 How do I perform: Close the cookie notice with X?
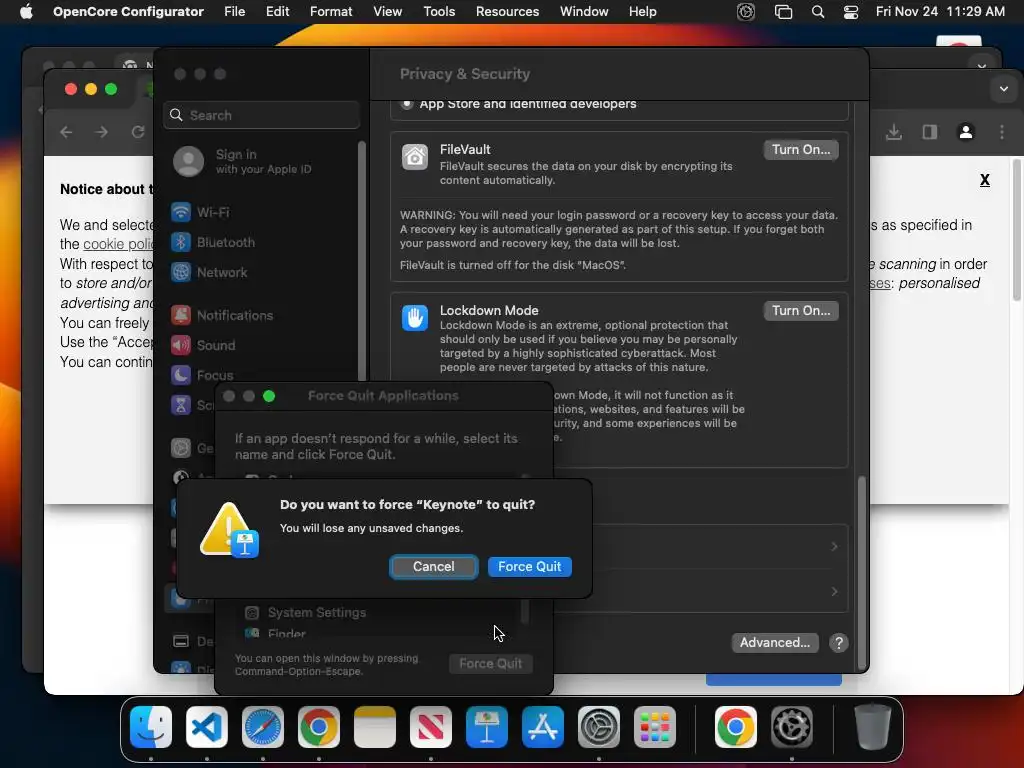coord(985,180)
